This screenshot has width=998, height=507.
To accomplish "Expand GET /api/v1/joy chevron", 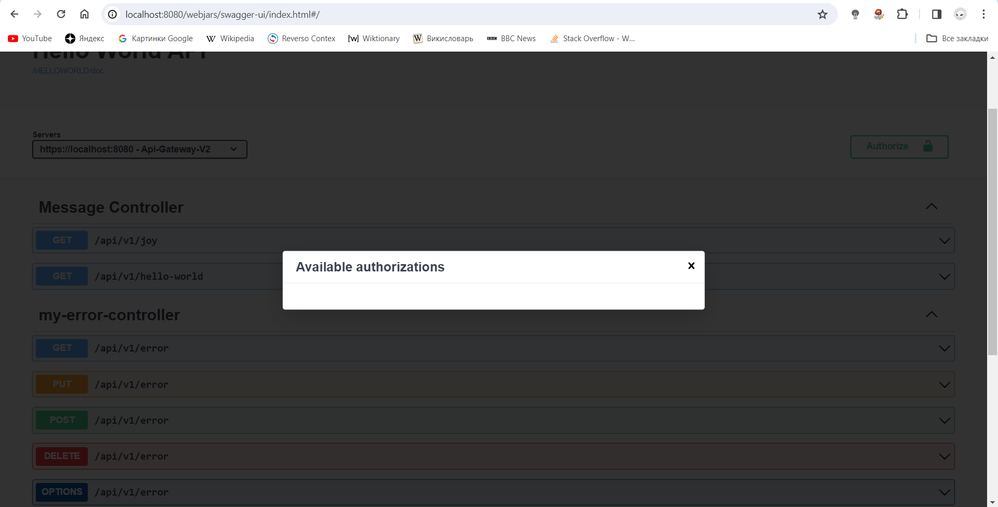I will pos(944,240).
